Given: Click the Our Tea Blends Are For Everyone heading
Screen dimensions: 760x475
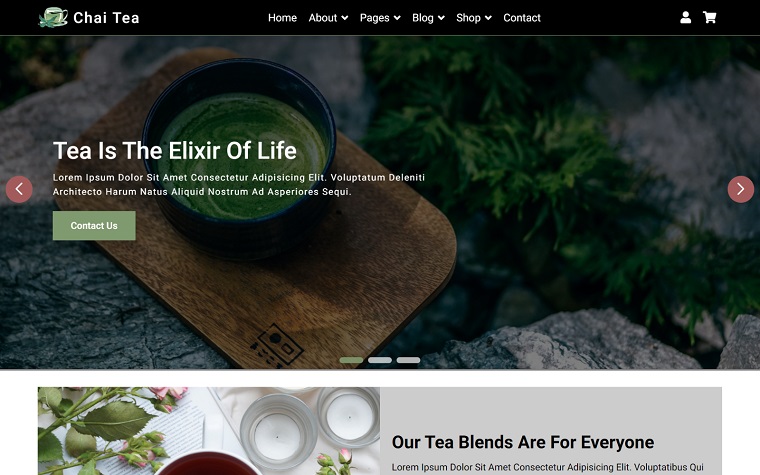Looking at the screenshot, I should pos(522,442).
